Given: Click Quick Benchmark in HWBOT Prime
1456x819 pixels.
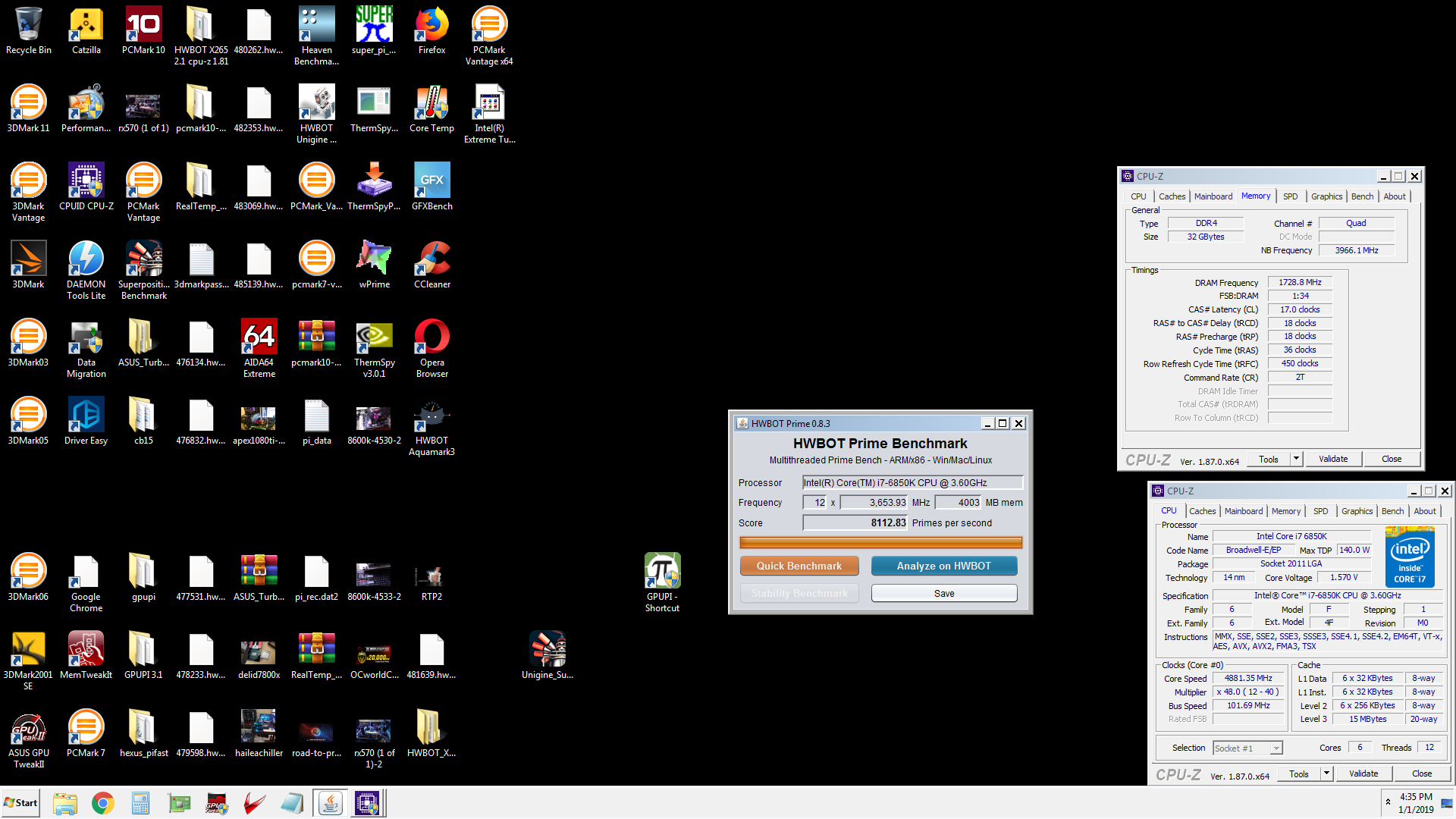Looking at the screenshot, I should point(799,566).
